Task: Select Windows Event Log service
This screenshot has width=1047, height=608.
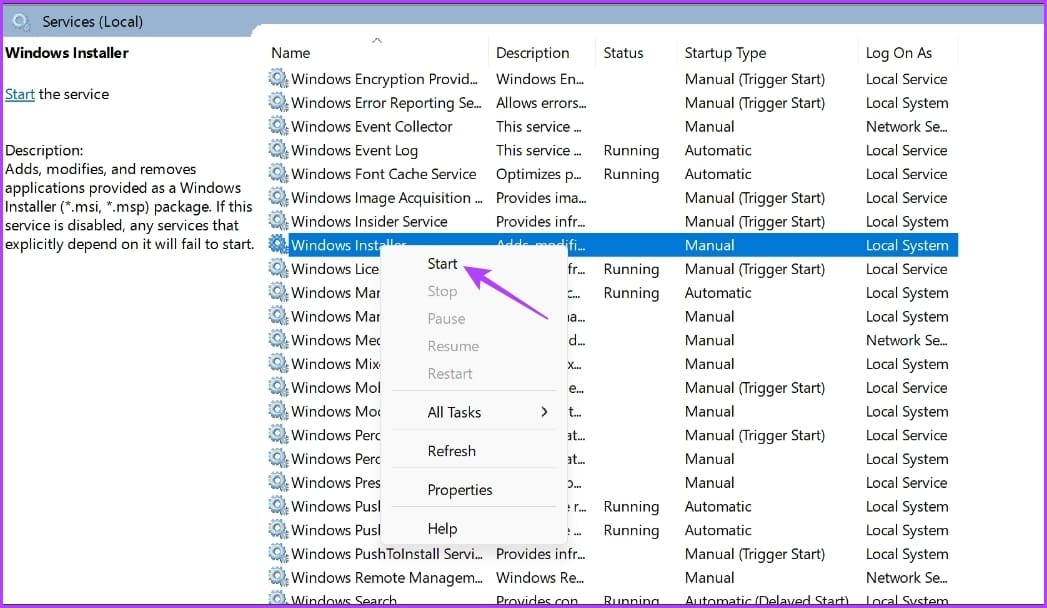Action: tap(612, 150)
